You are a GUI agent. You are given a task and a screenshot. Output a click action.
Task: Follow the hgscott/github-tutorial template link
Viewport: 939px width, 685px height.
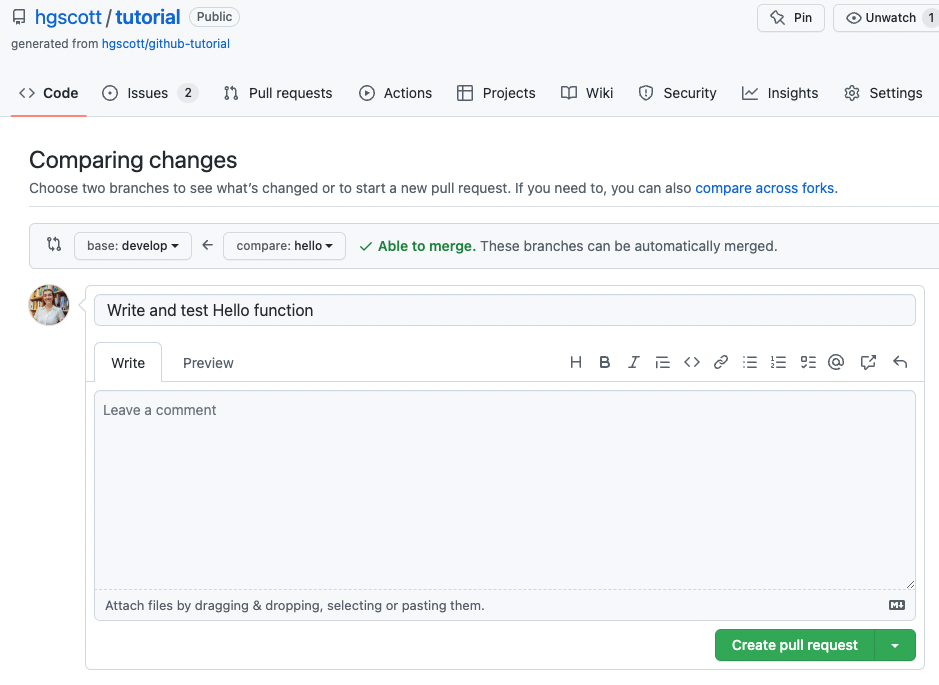(x=165, y=44)
